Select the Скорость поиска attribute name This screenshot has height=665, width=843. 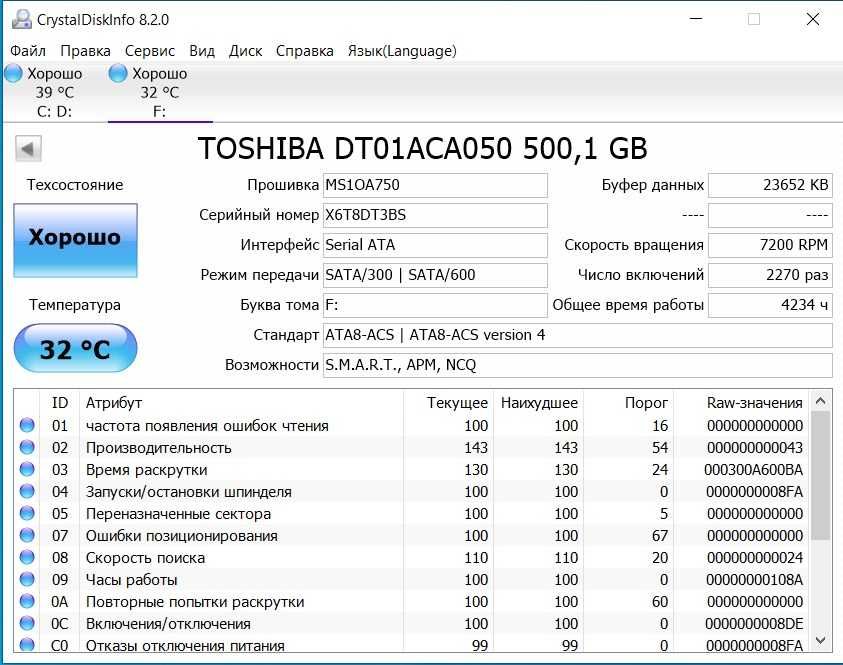[x=145, y=558]
